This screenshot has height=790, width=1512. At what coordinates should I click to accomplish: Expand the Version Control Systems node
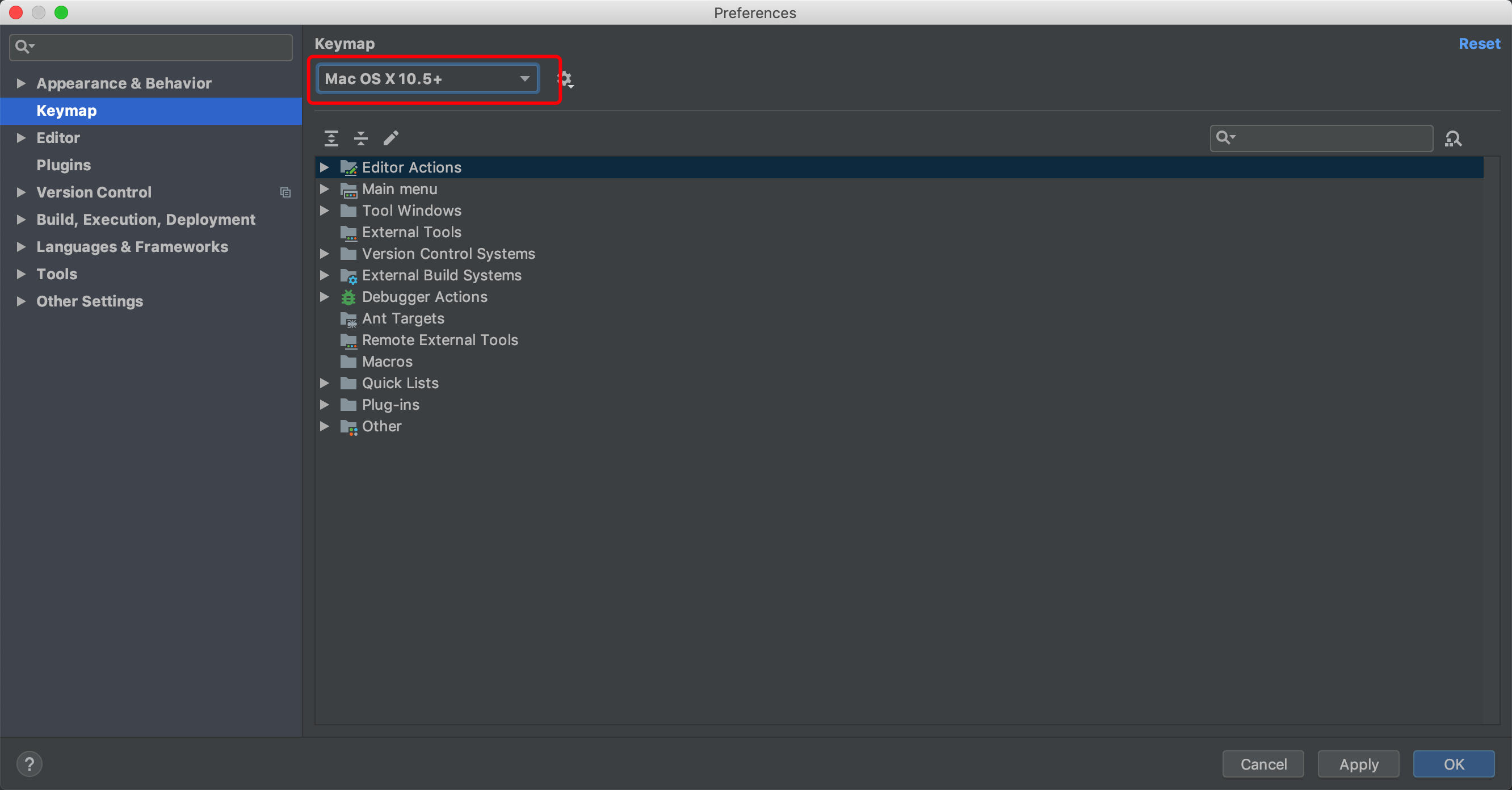pos(325,254)
